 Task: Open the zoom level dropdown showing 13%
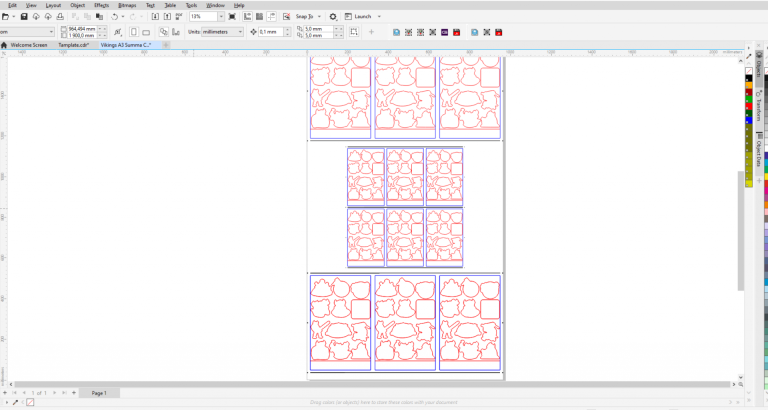tap(221, 17)
